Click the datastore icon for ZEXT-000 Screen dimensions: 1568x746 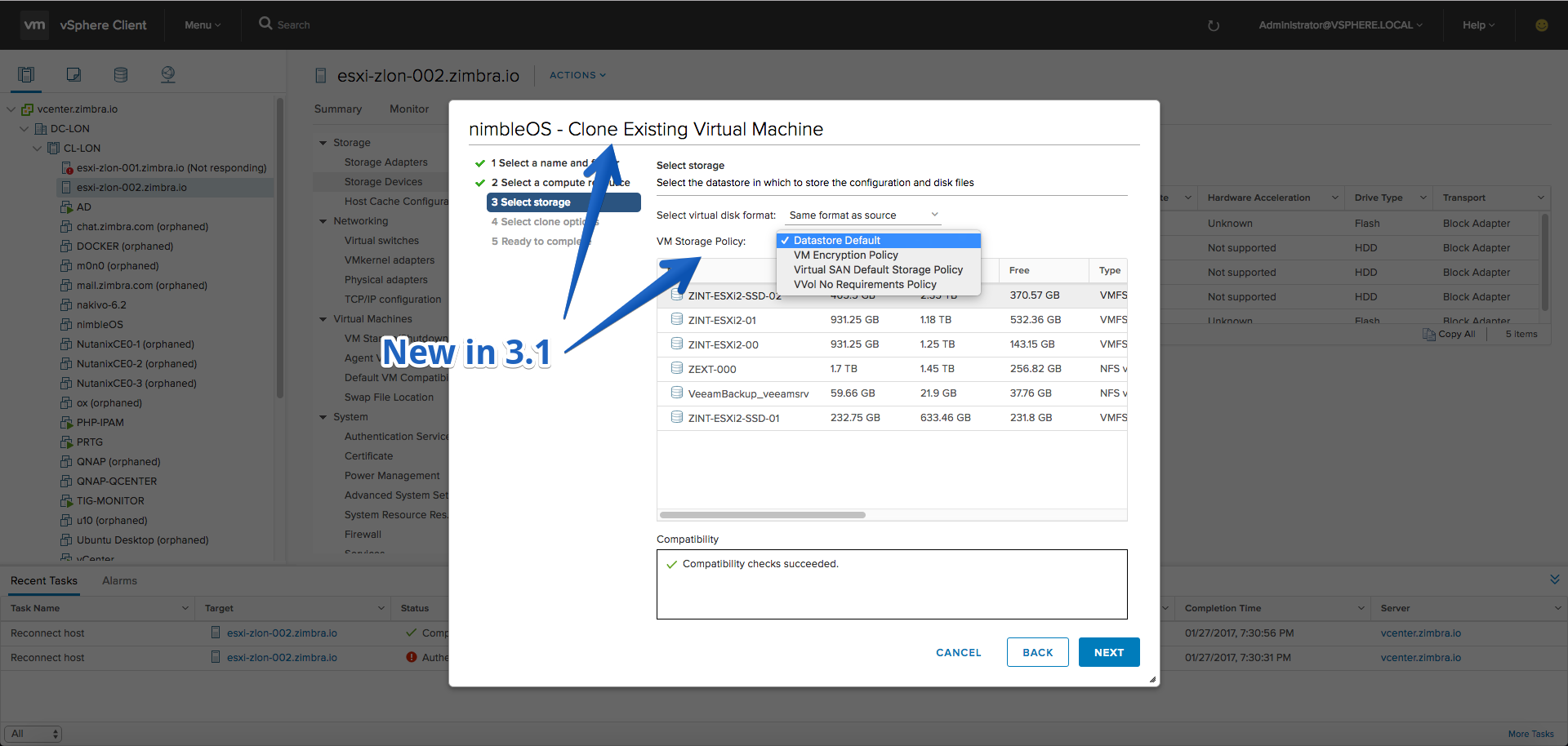[677, 368]
